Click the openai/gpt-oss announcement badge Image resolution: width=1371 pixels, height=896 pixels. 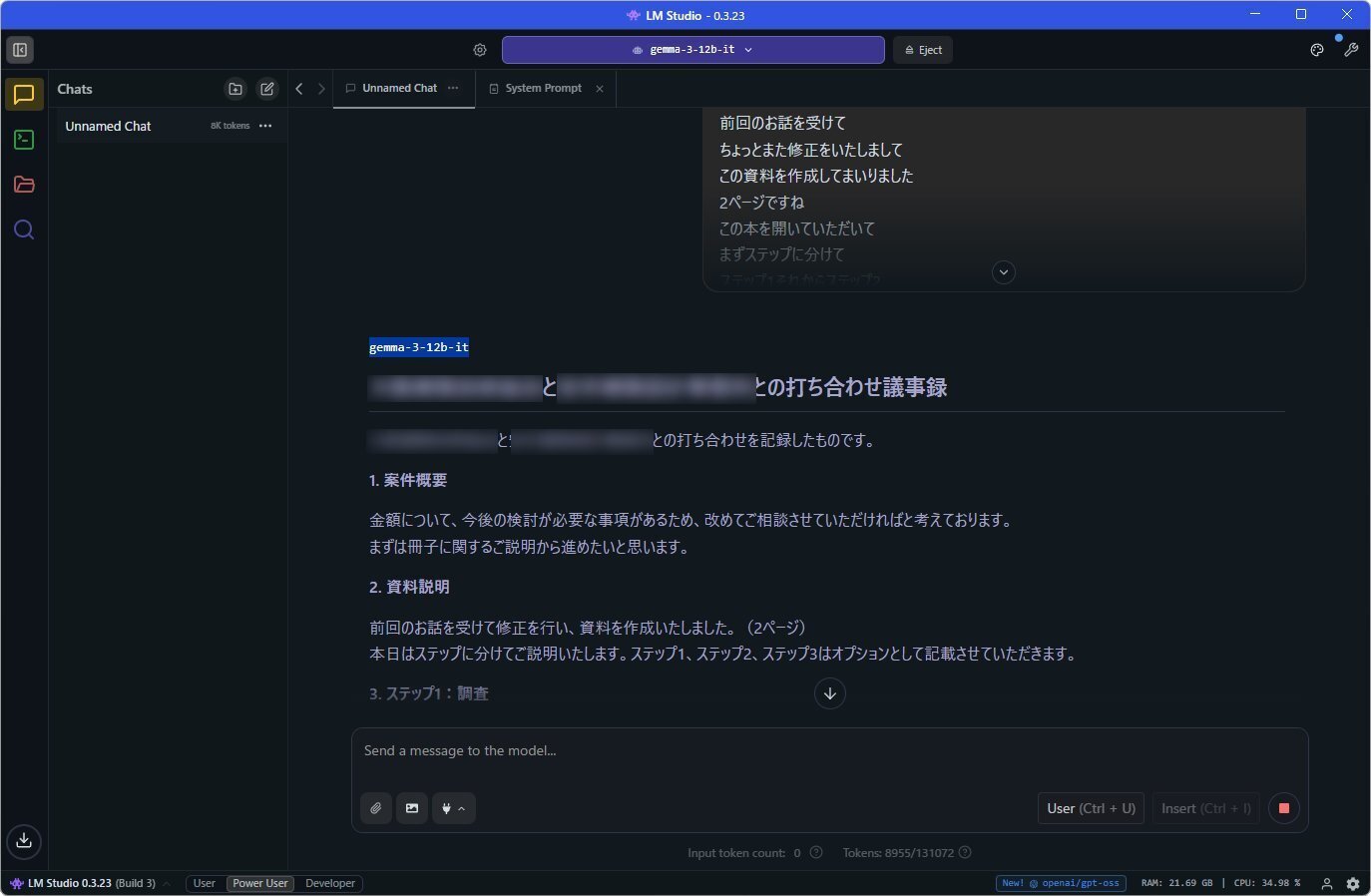tap(1061, 883)
